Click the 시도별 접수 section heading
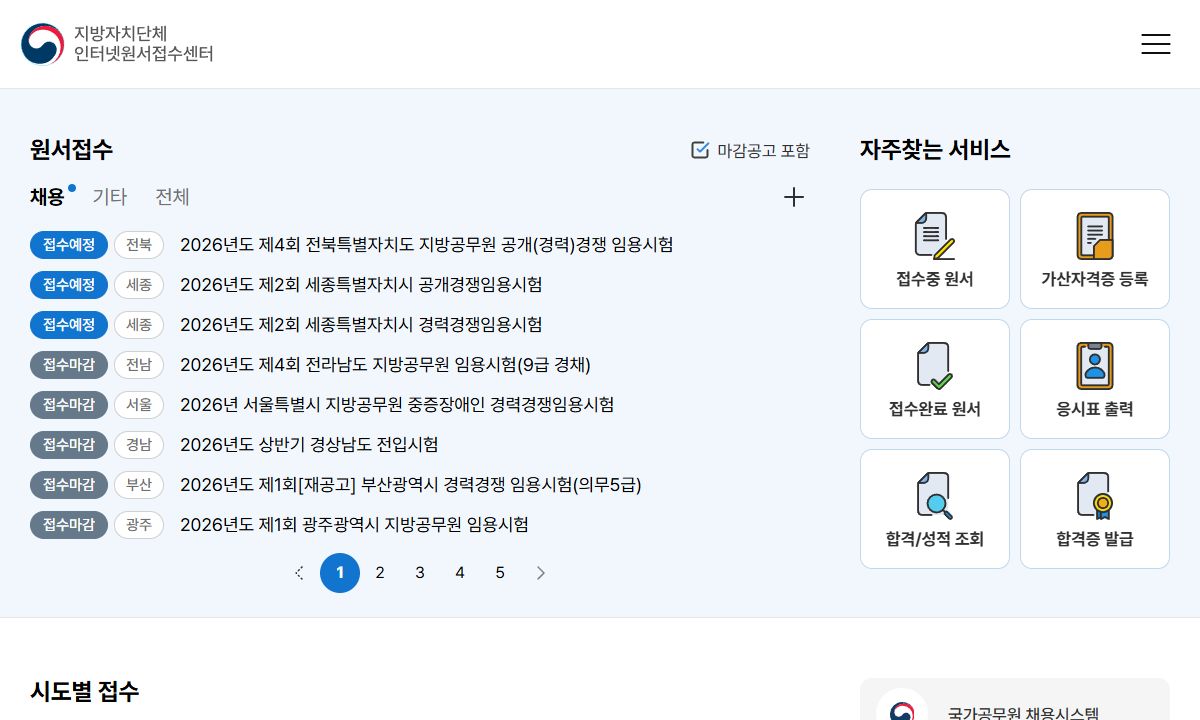This screenshot has width=1200, height=720. (x=85, y=691)
